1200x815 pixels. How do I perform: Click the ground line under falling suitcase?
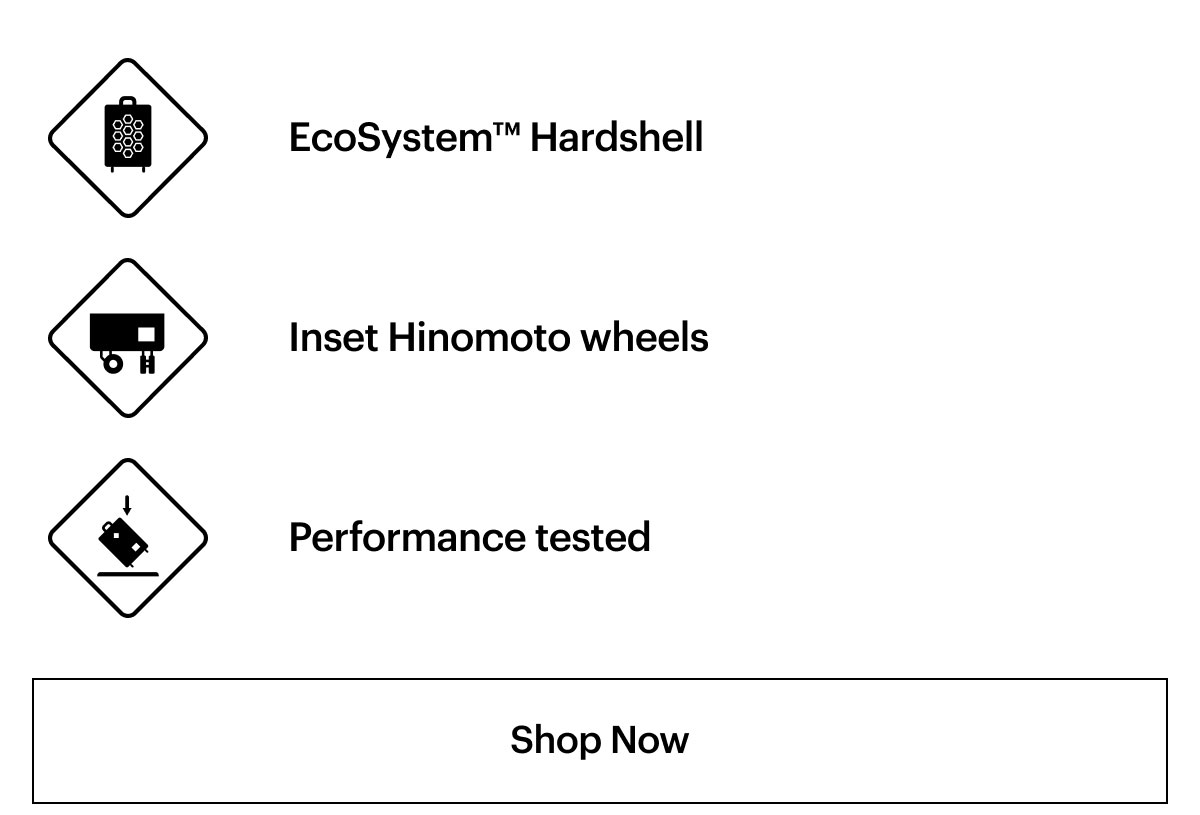tap(128, 574)
